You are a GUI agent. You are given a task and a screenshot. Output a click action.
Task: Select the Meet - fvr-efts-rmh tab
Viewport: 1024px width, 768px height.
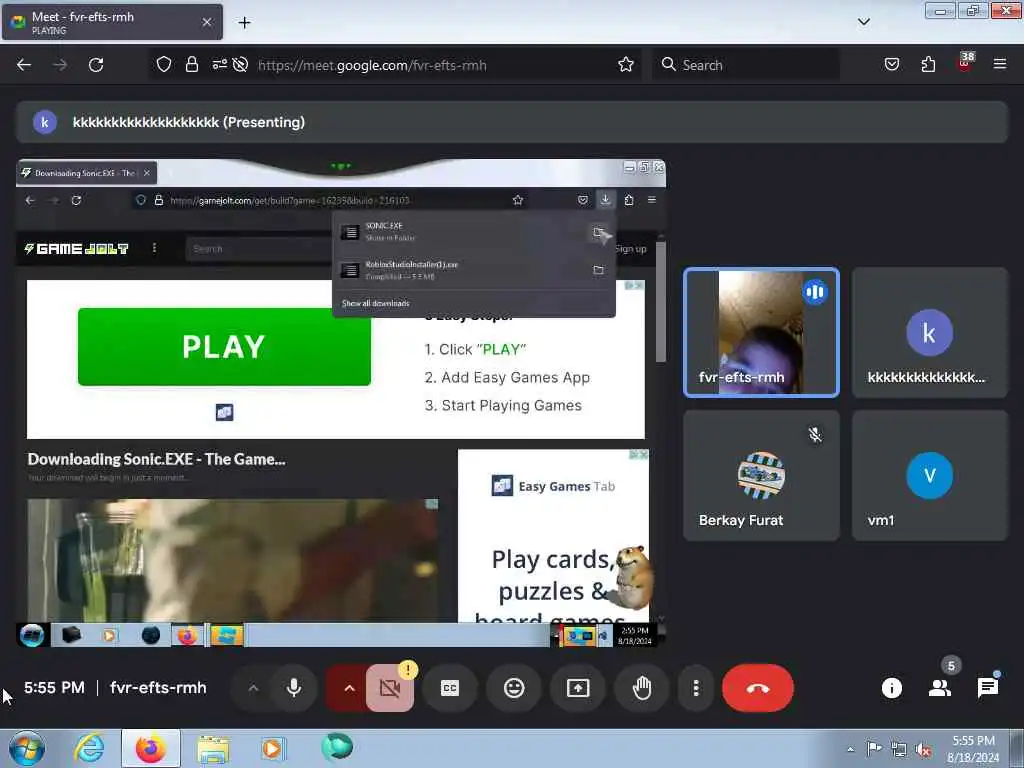[x=112, y=22]
